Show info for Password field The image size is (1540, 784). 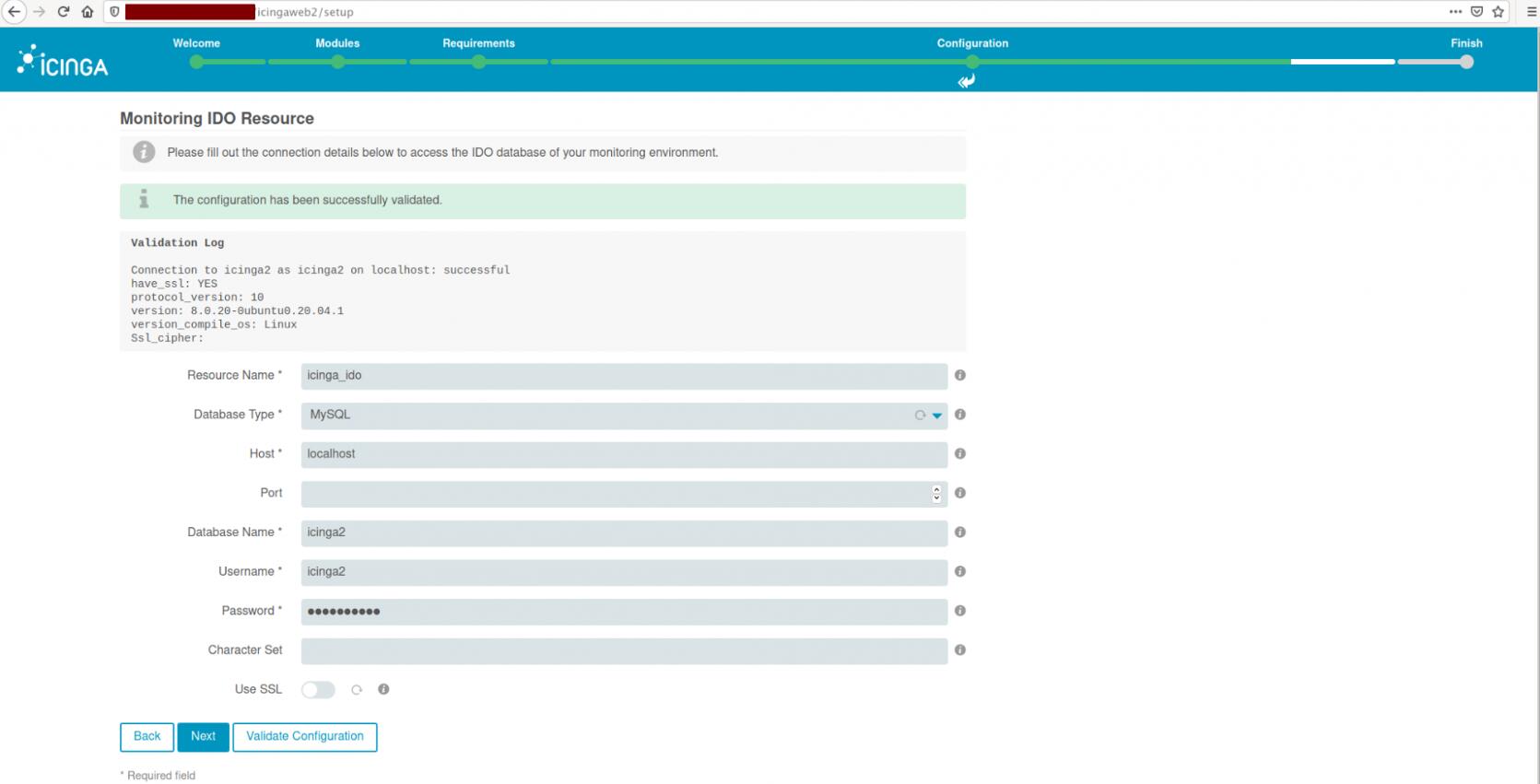click(959, 611)
